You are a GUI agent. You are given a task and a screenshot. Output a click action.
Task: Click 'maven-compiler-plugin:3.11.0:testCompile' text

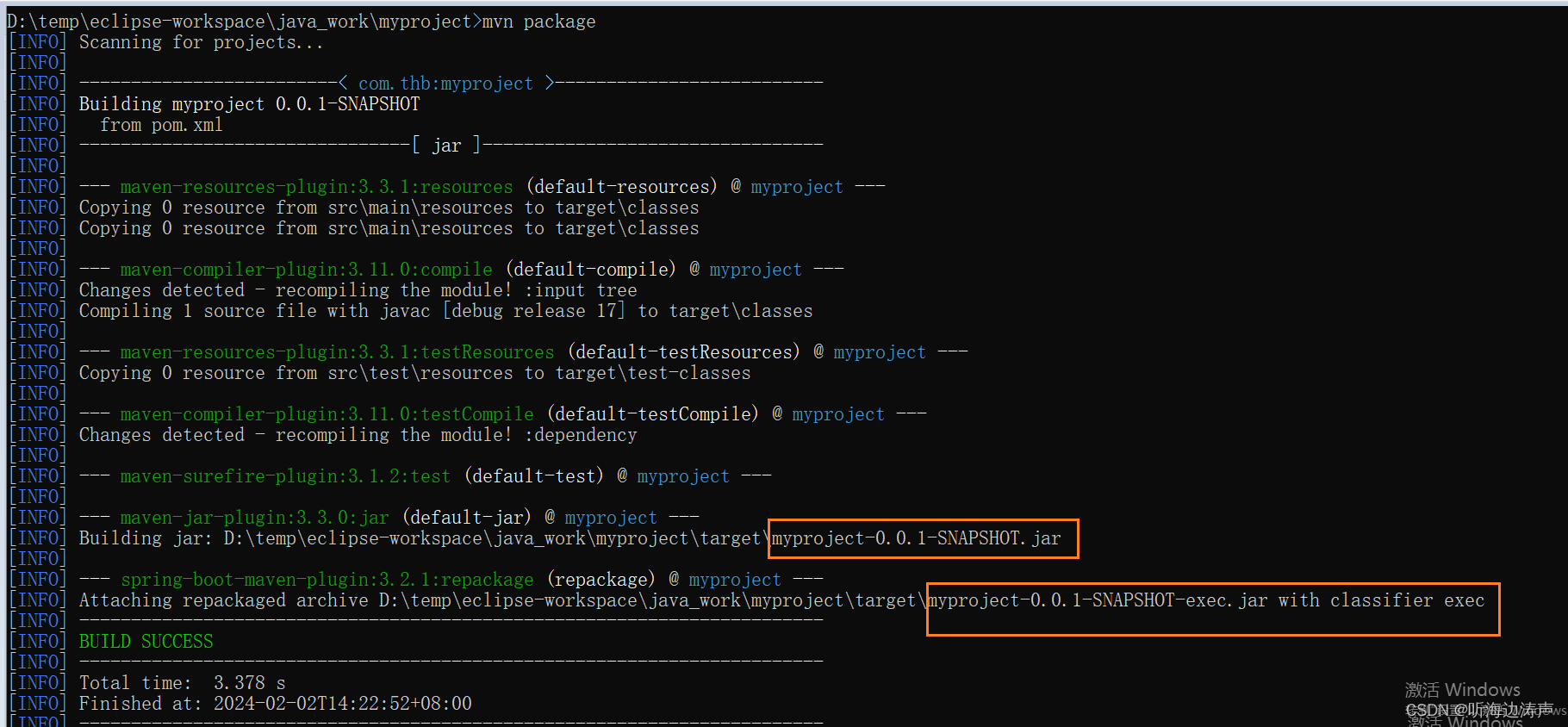pyautogui.click(x=327, y=414)
